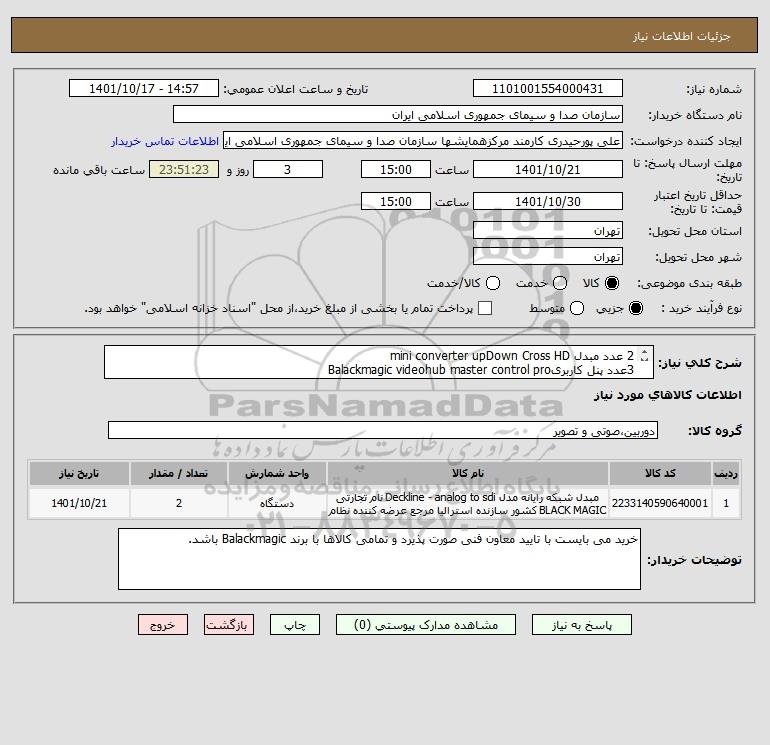Click the تاریخ نیاز column header

pos(79,473)
